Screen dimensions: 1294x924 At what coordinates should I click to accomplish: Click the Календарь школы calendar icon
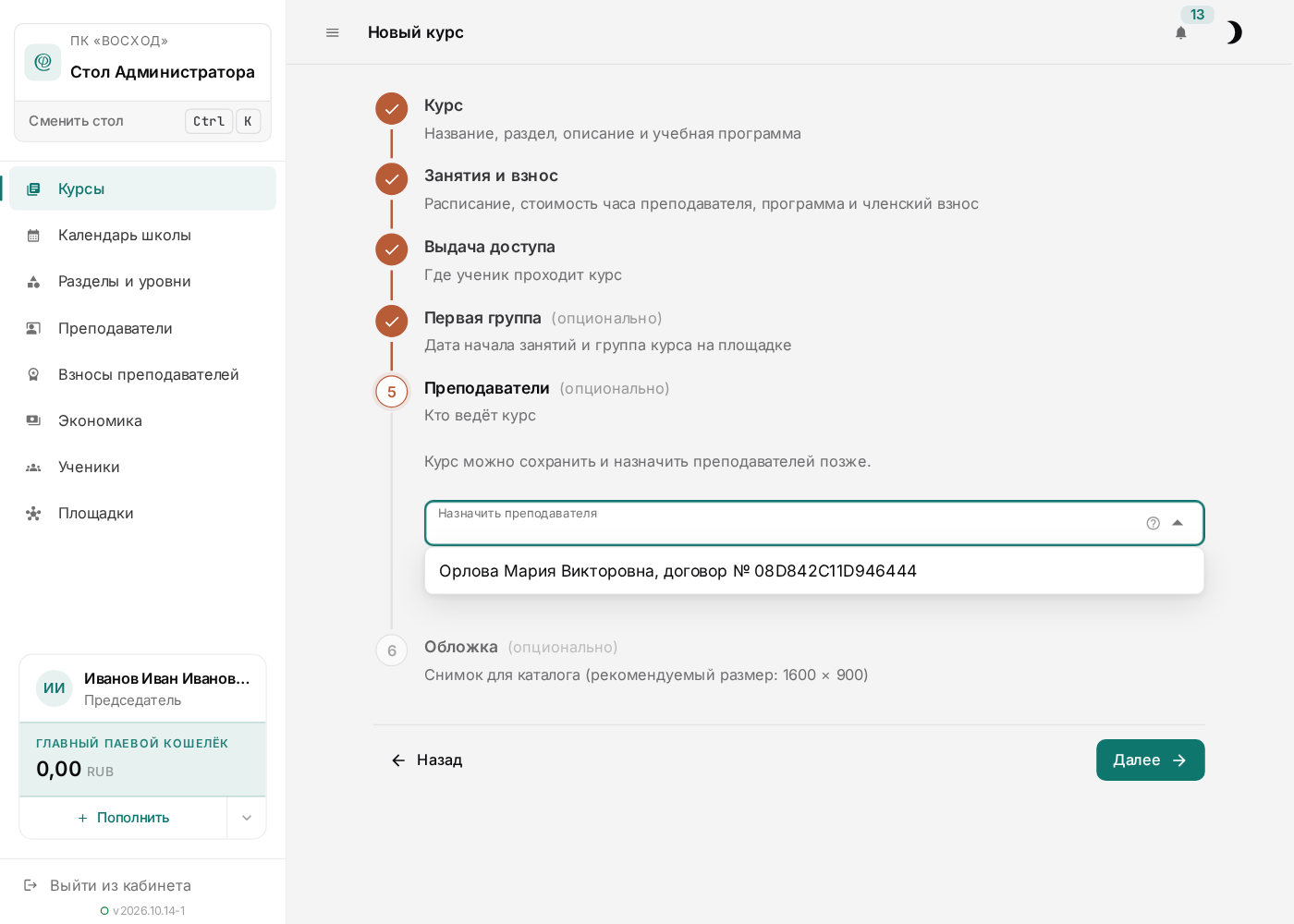(x=33, y=235)
